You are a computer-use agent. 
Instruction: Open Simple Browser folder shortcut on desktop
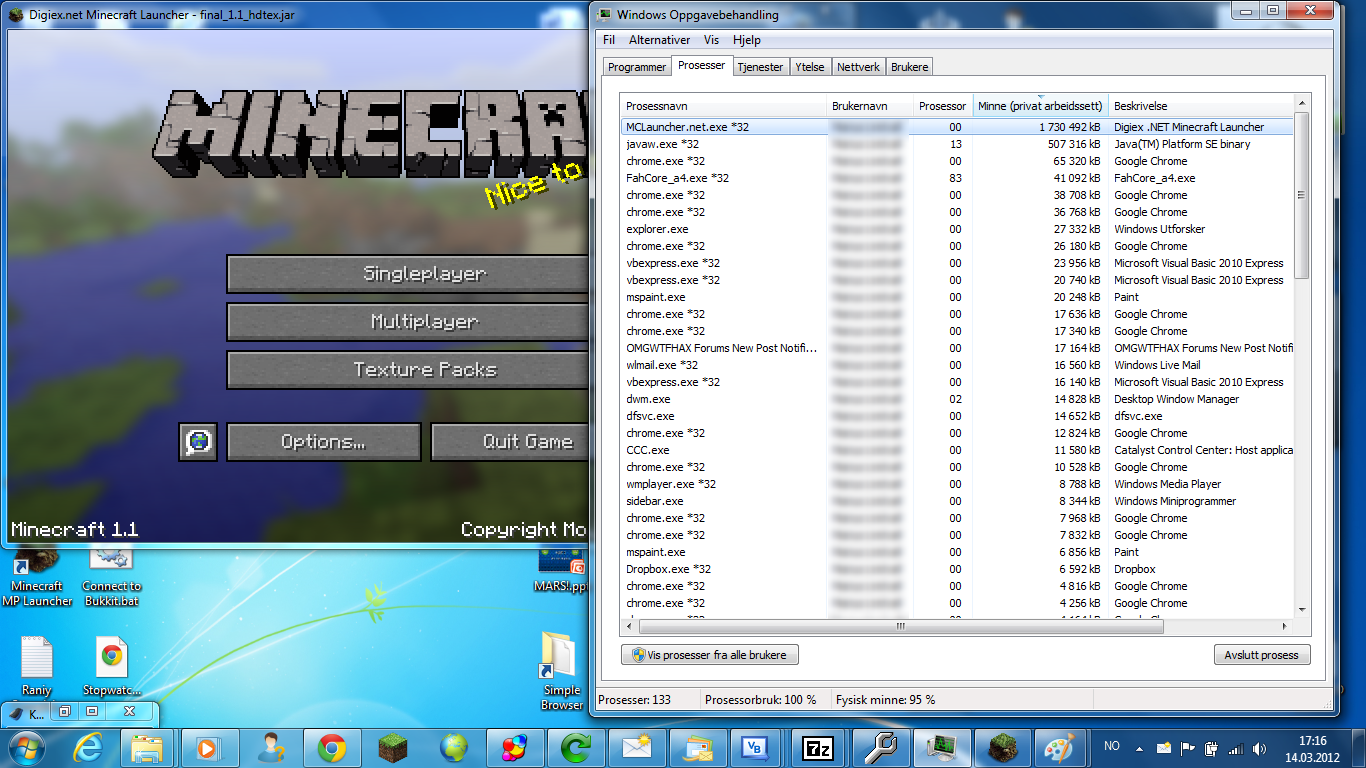point(561,672)
